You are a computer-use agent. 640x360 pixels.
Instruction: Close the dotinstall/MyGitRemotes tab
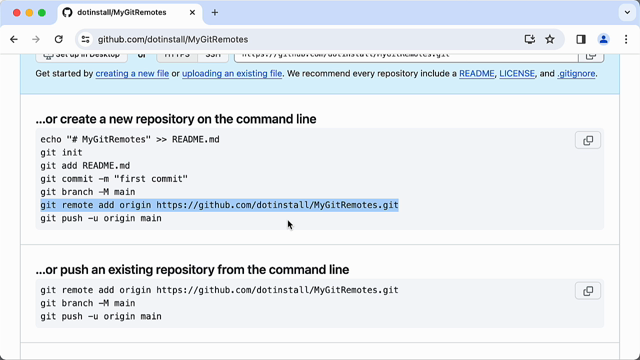(x=192, y=13)
